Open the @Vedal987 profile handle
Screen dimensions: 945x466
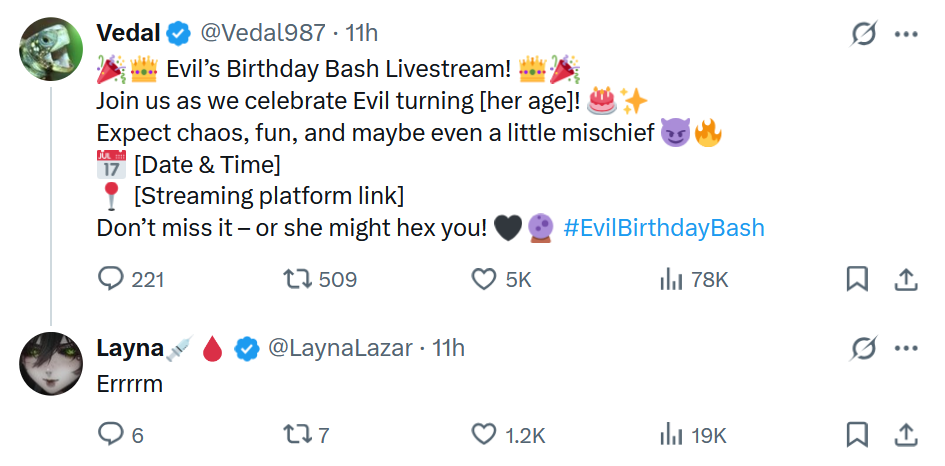pos(263,33)
